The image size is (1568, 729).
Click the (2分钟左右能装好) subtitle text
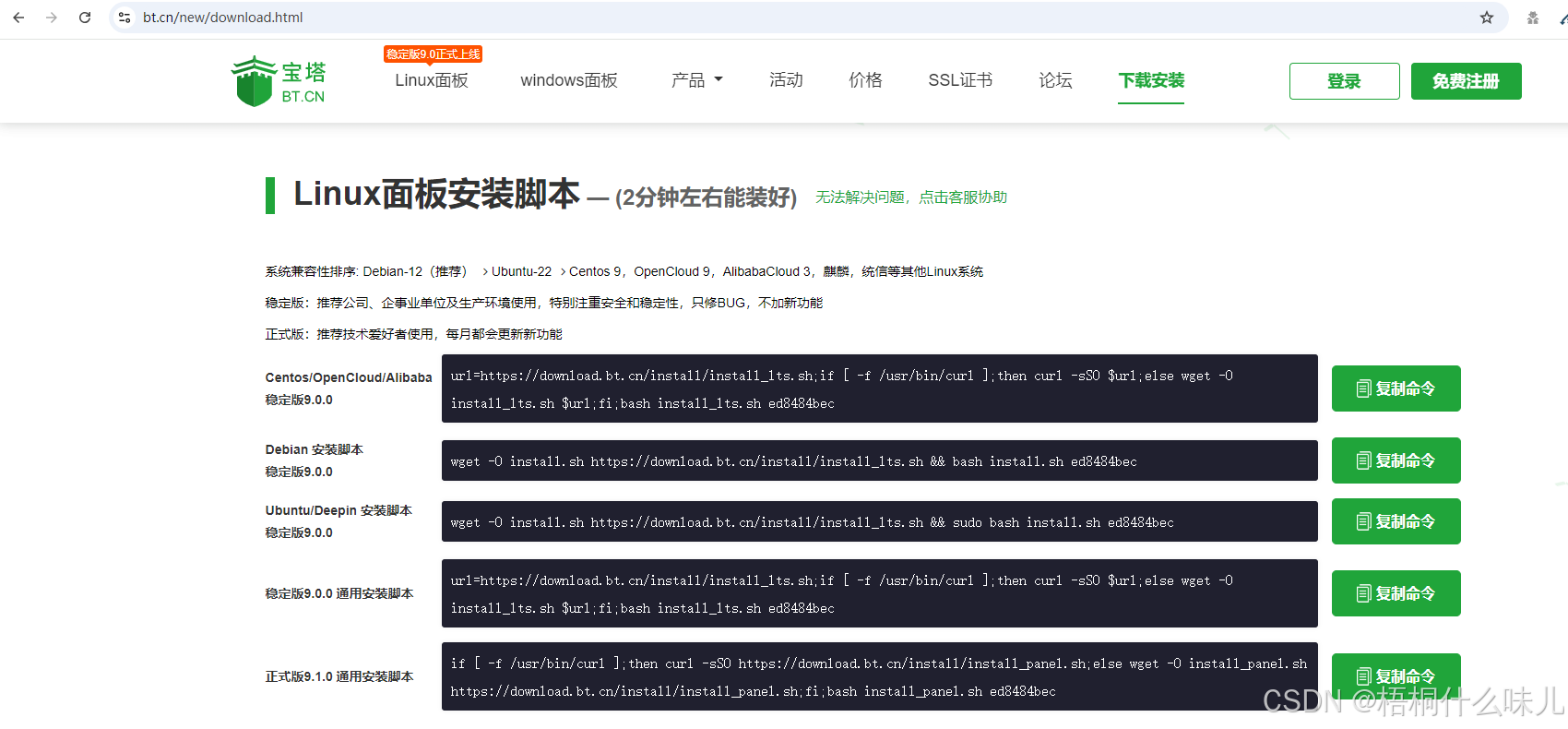click(706, 197)
